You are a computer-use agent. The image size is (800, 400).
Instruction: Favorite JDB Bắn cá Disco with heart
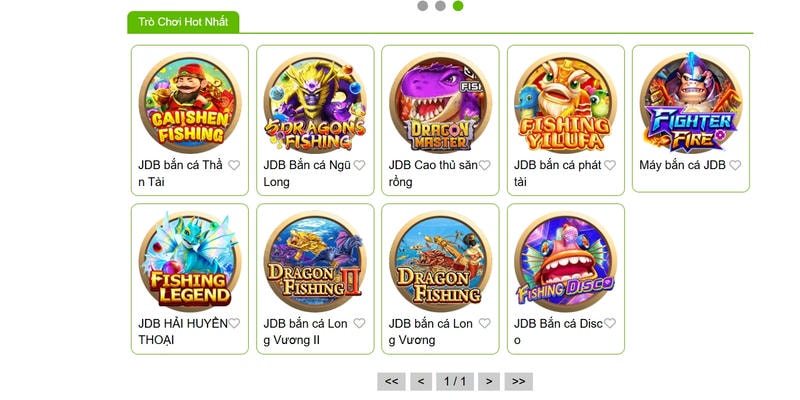[610, 323]
